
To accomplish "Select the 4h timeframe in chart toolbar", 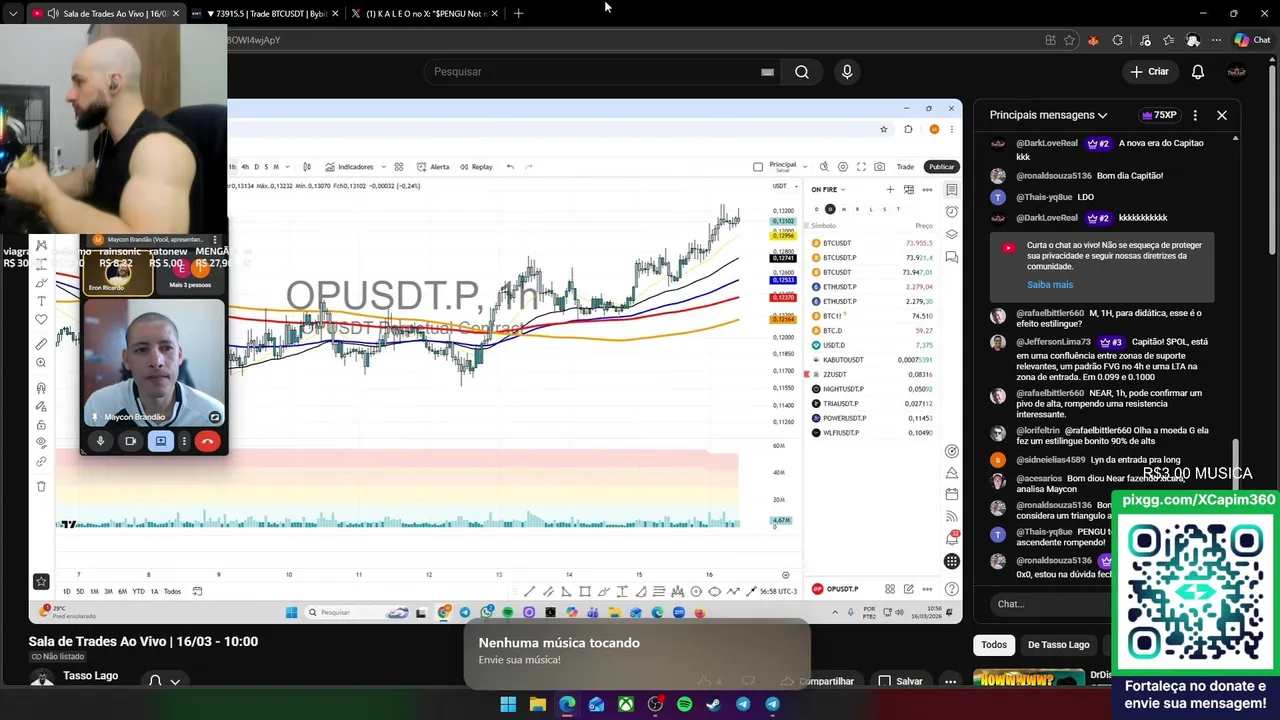I will click(x=245, y=167).
